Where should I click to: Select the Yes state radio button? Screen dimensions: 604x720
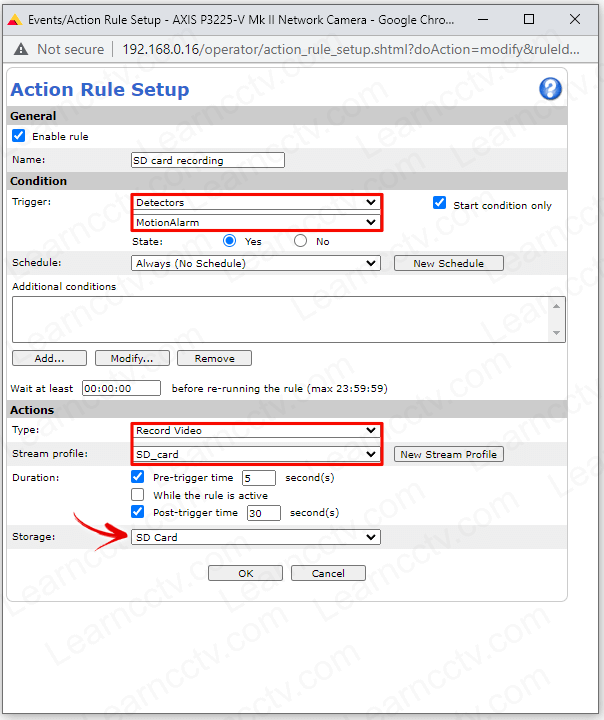[x=230, y=241]
